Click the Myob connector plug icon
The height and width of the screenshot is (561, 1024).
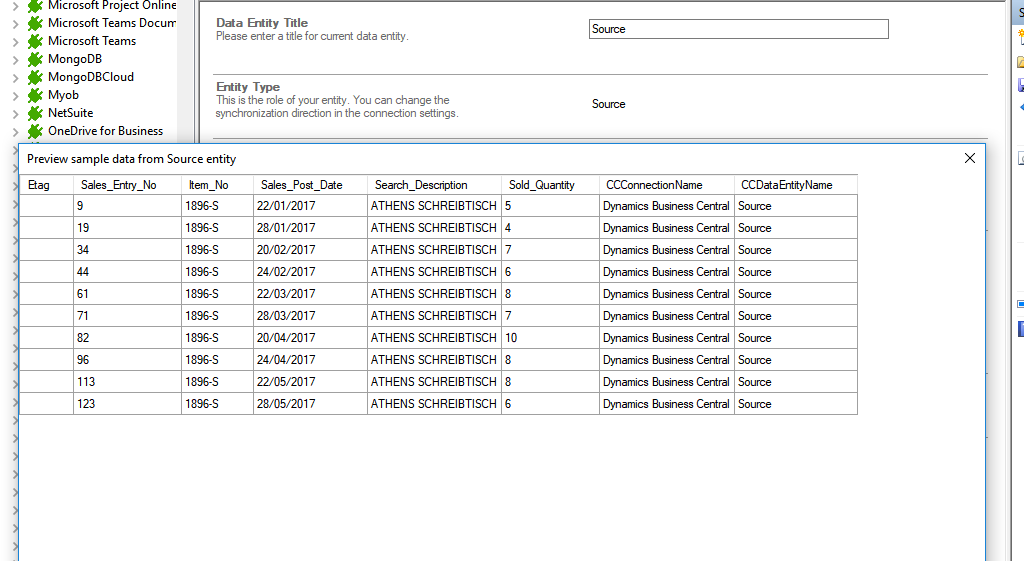[x=35, y=95]
